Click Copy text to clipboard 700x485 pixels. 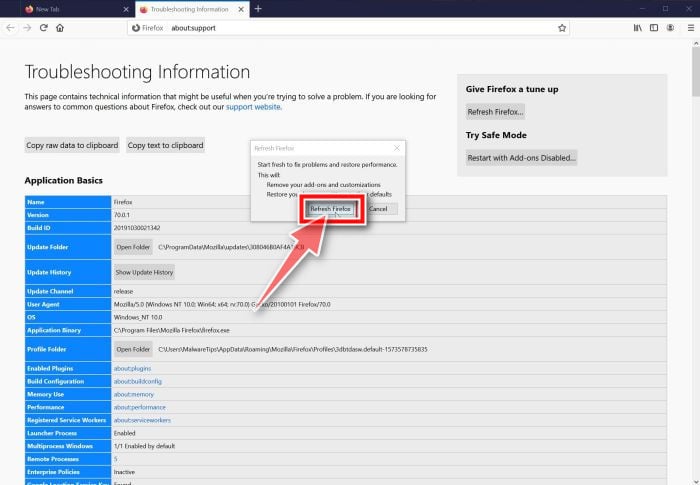pyautogui.click(x=165, y=145)
